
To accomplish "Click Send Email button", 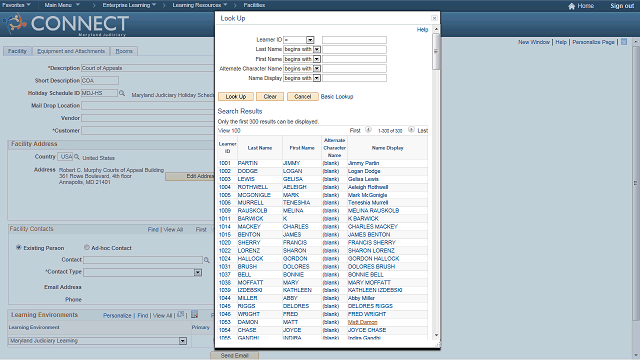I will (235, 356).
